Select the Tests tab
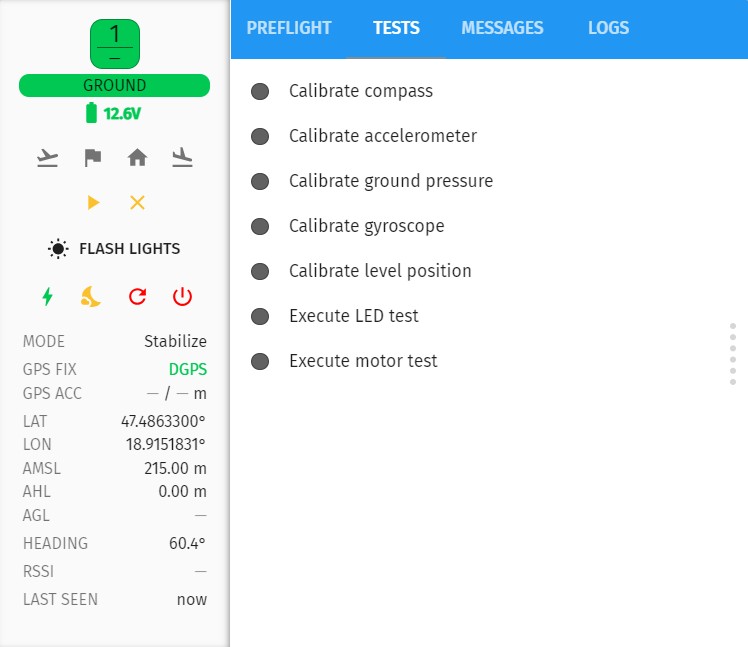748x647 pixels. 396,28
